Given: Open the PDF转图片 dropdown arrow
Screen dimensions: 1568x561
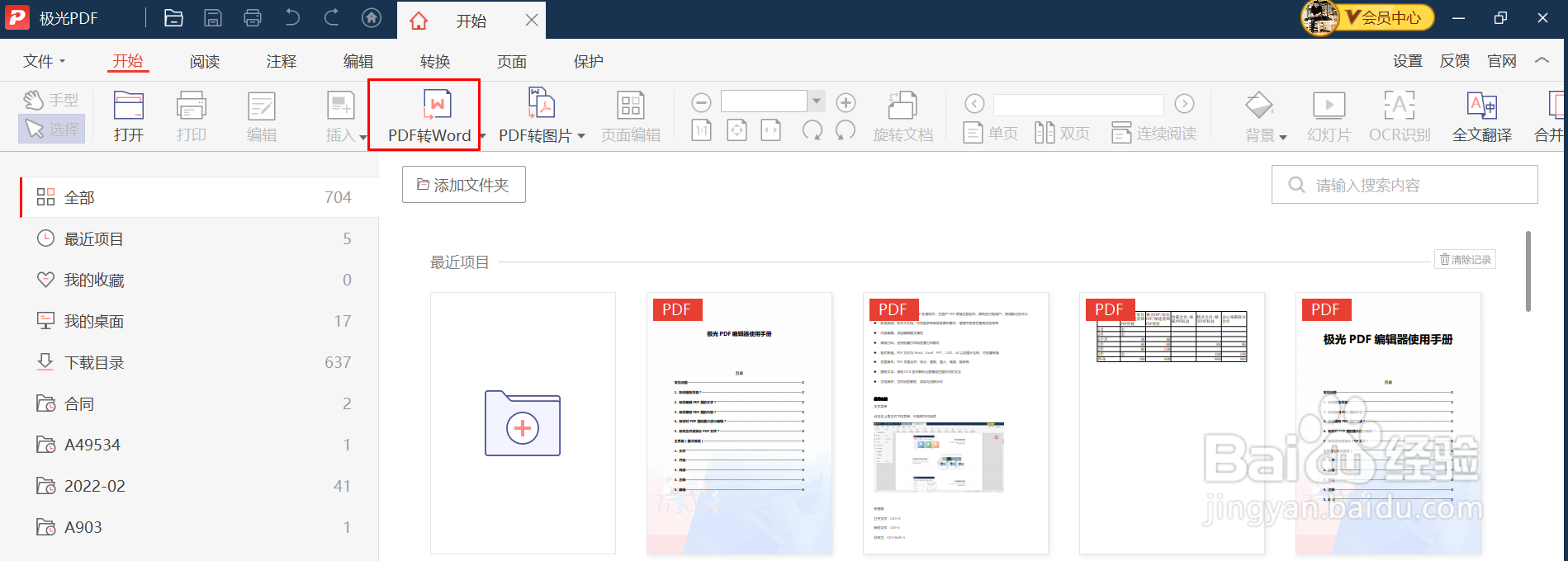Looking at the screenshot, I should (581, 136).
